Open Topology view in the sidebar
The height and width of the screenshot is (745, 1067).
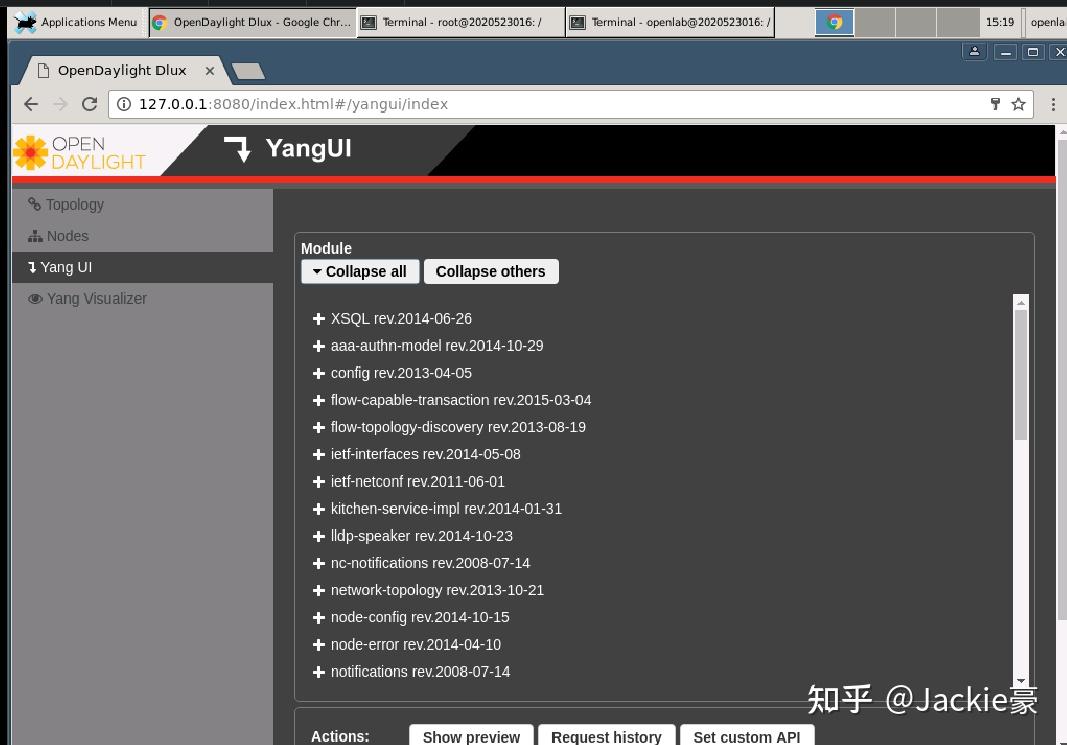[73, 204]
